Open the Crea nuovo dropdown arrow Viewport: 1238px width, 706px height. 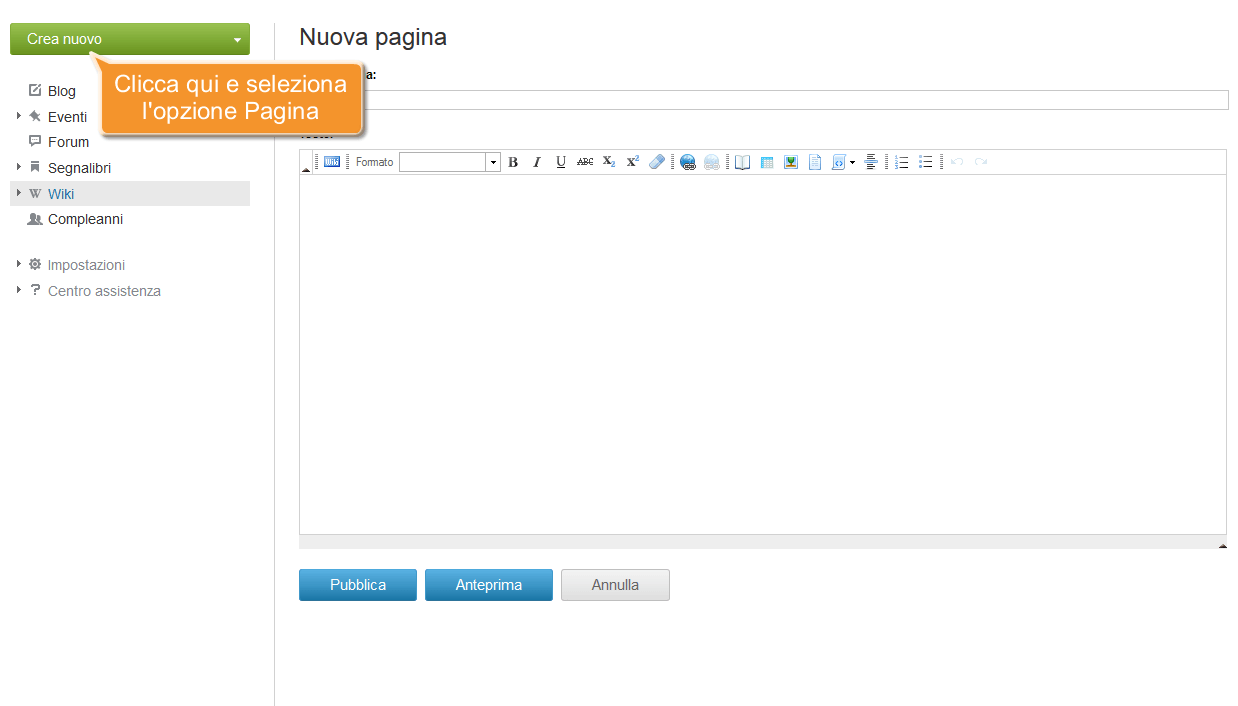[237, 40]
